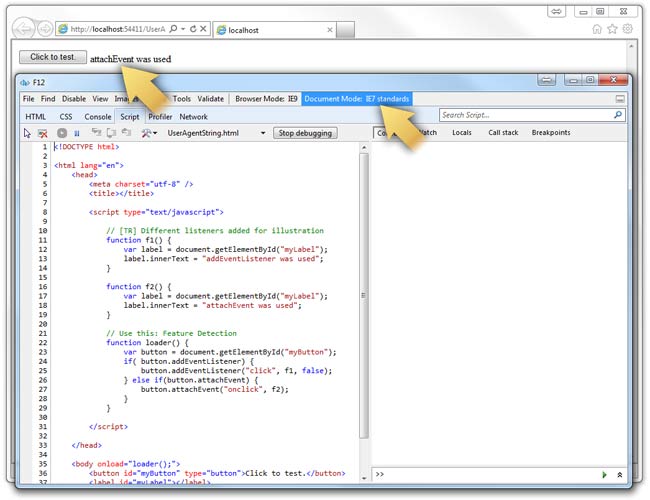Click the console command input line
Screen dimensions: 650x500
[485, 474]
